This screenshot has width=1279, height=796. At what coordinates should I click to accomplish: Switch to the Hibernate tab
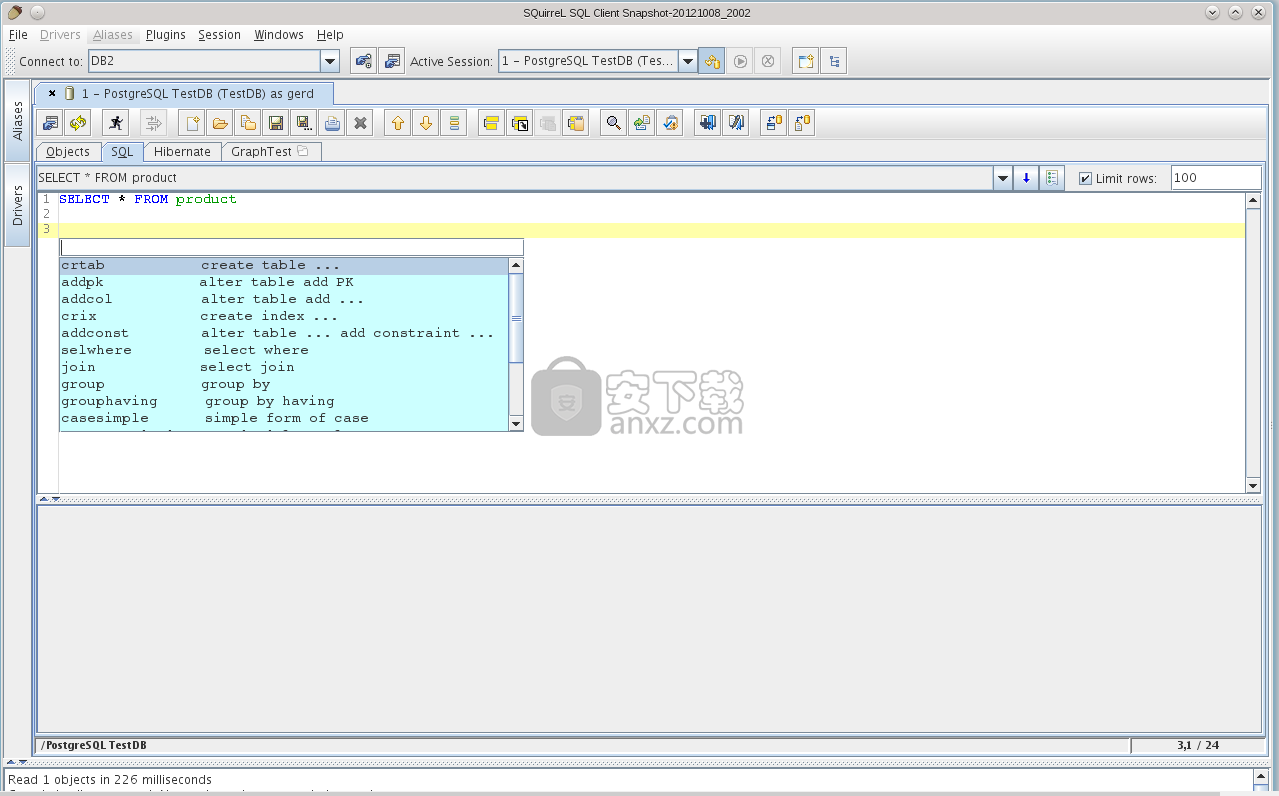(x=182, y=151)
